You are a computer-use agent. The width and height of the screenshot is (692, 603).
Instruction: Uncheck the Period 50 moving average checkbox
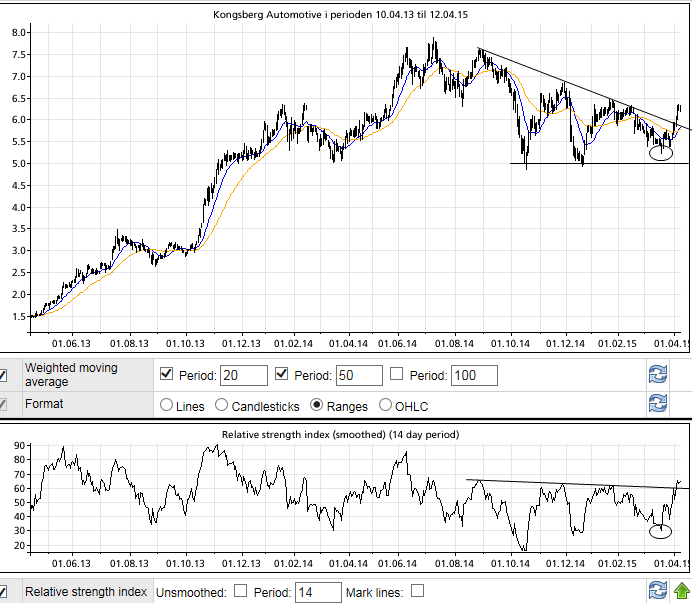[282, 375]
